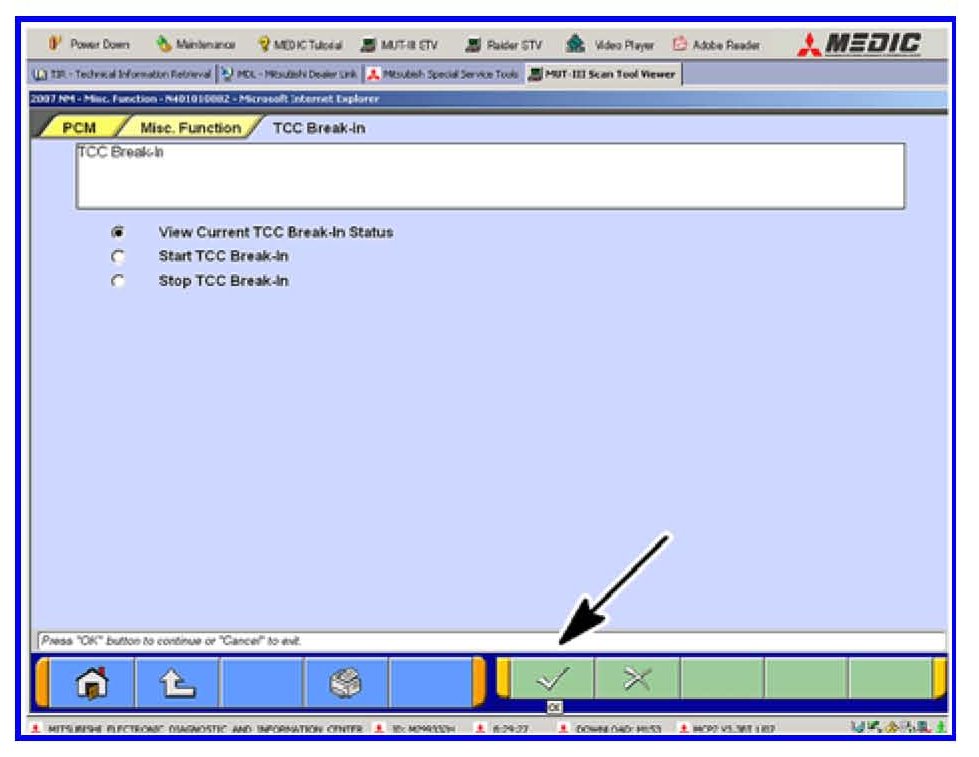Open Video Player
979x757 pixels.
[611, 45]
